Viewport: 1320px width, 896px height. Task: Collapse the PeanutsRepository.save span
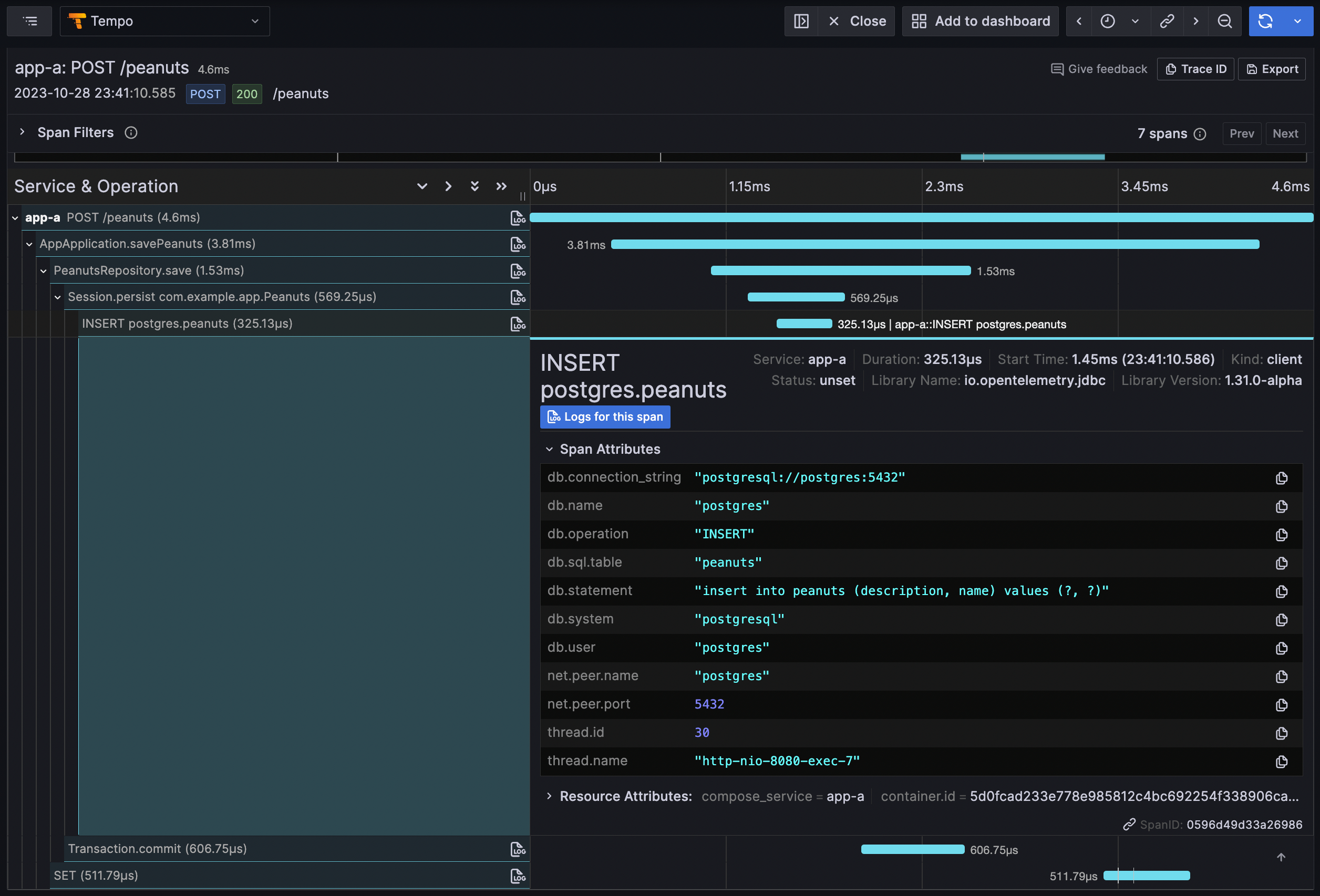pos(44,271)
